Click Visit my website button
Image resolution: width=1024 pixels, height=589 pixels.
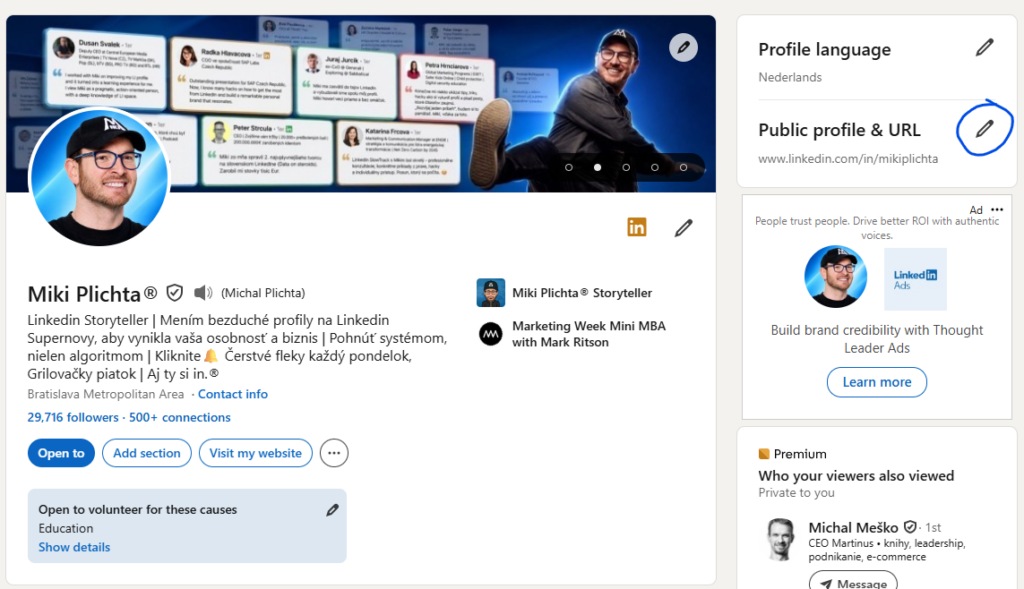click(x=256, y=453)
